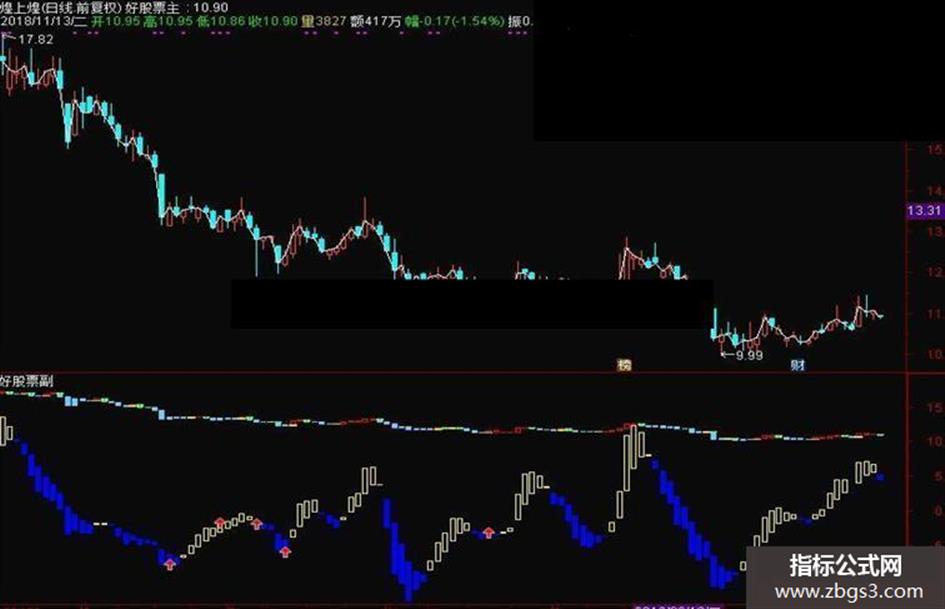
Task: Click the leftmost red arrow buy signal
Action: pos(170,564)
